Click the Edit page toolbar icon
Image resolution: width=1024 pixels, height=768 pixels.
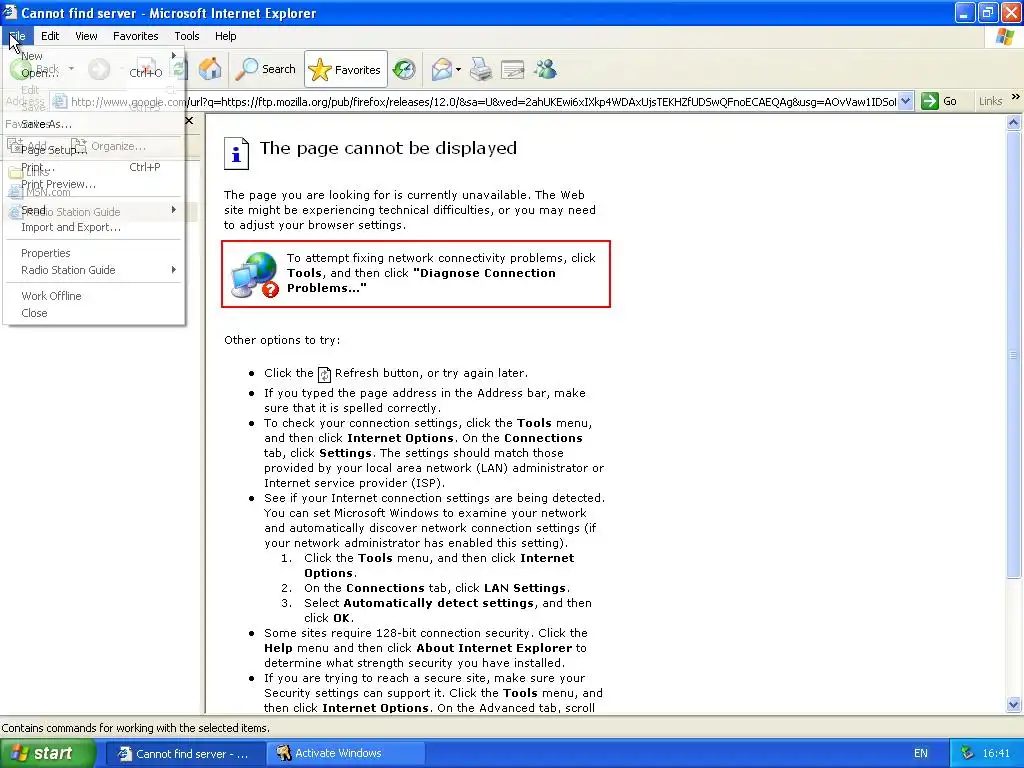(x=513, y=69)
